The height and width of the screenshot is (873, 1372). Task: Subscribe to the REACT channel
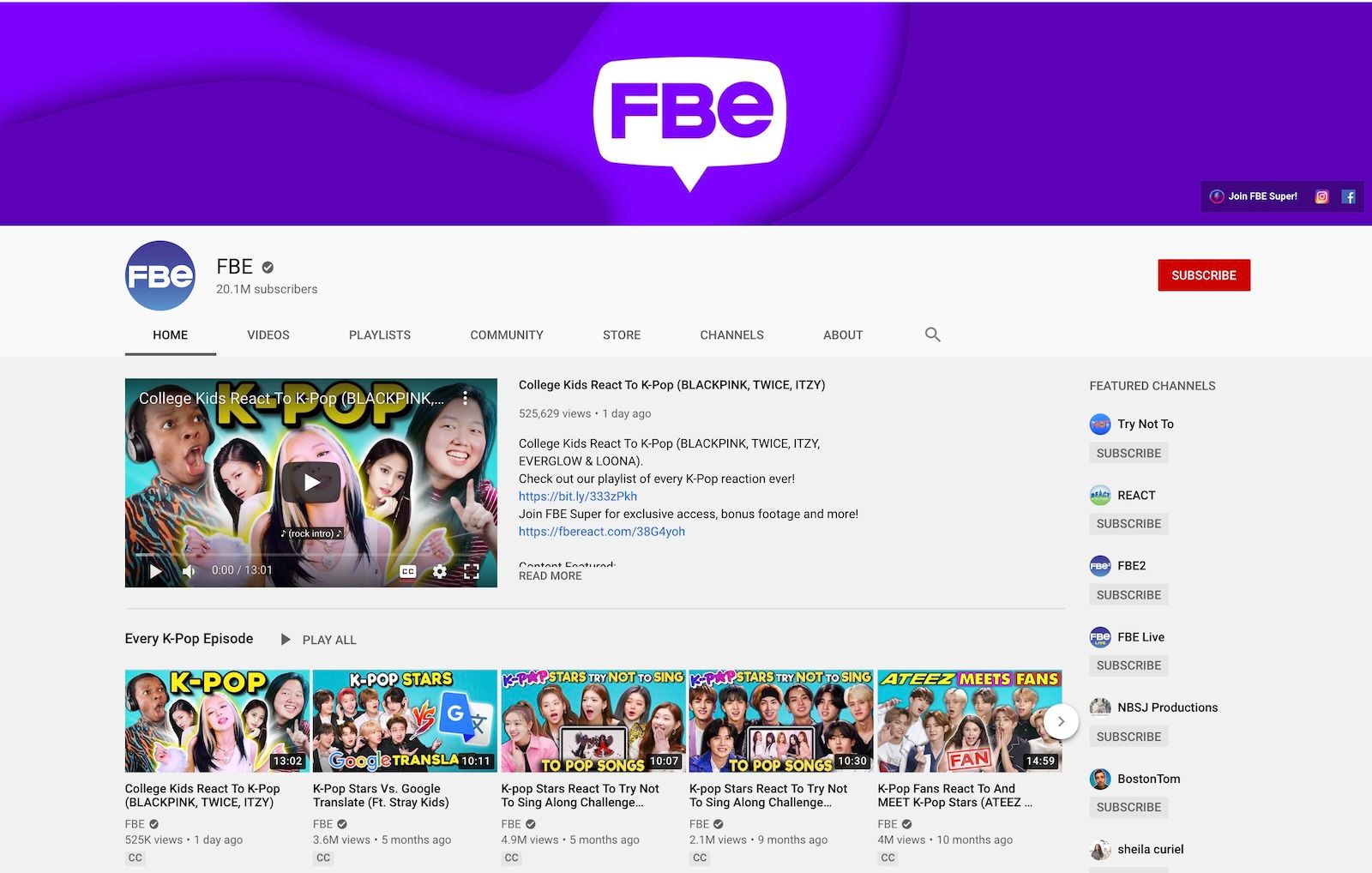(1128, 524)
